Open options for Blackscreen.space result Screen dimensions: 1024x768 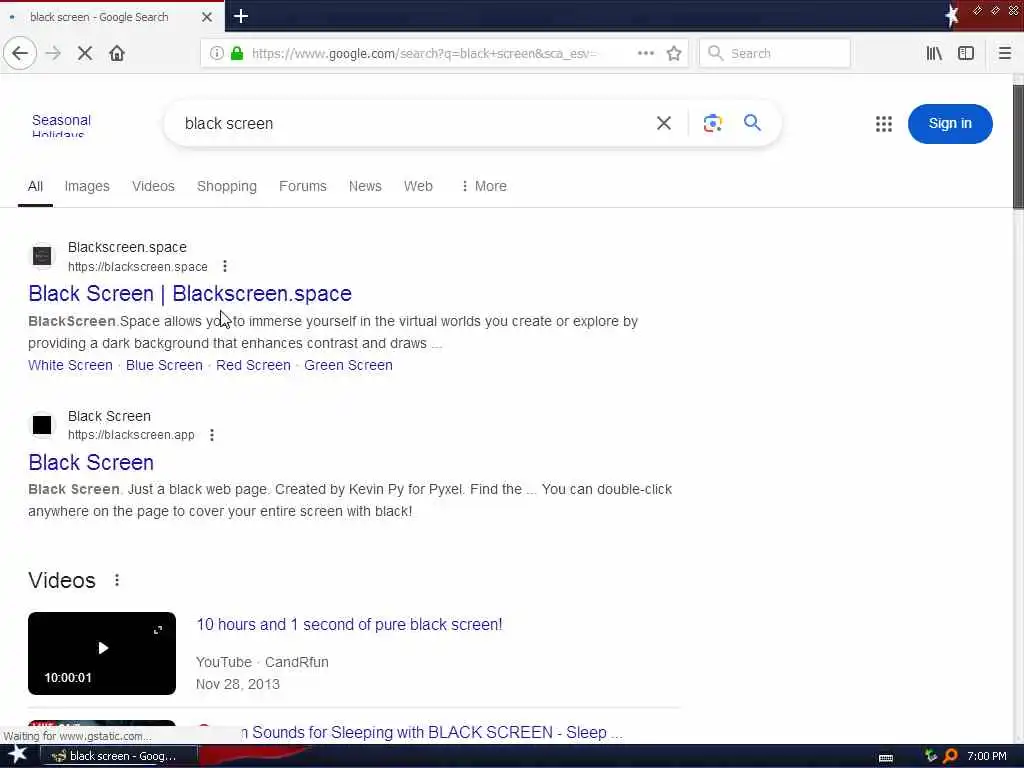[225, 266]
